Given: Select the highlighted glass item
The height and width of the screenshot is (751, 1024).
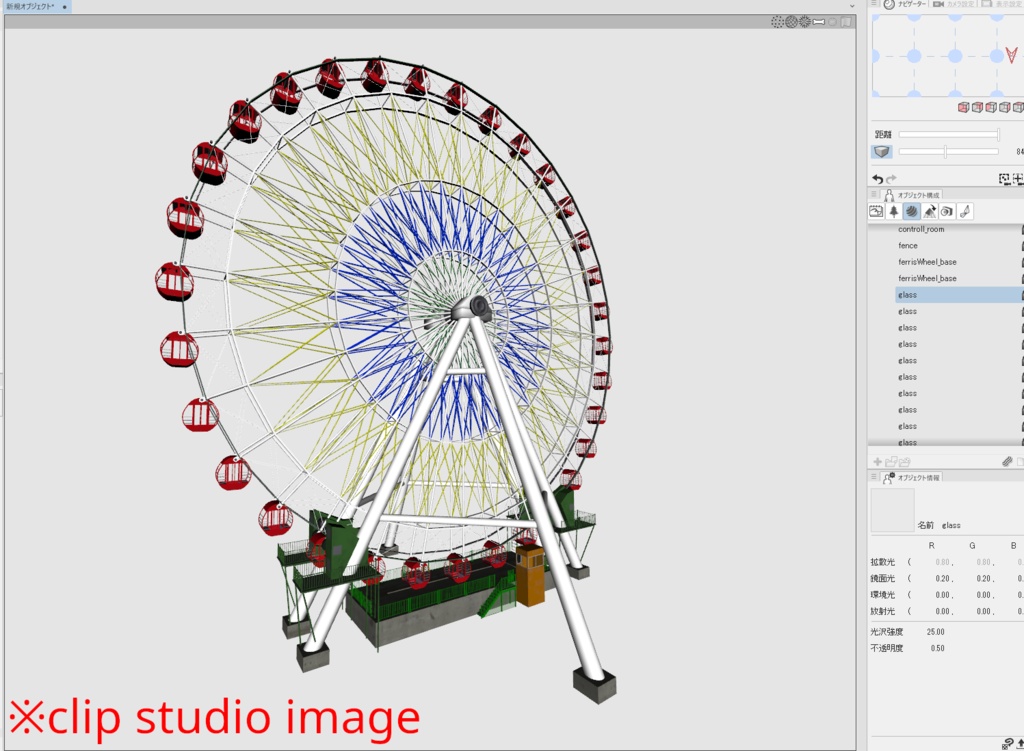Looking at the screenshot, I should coord(959,295).
